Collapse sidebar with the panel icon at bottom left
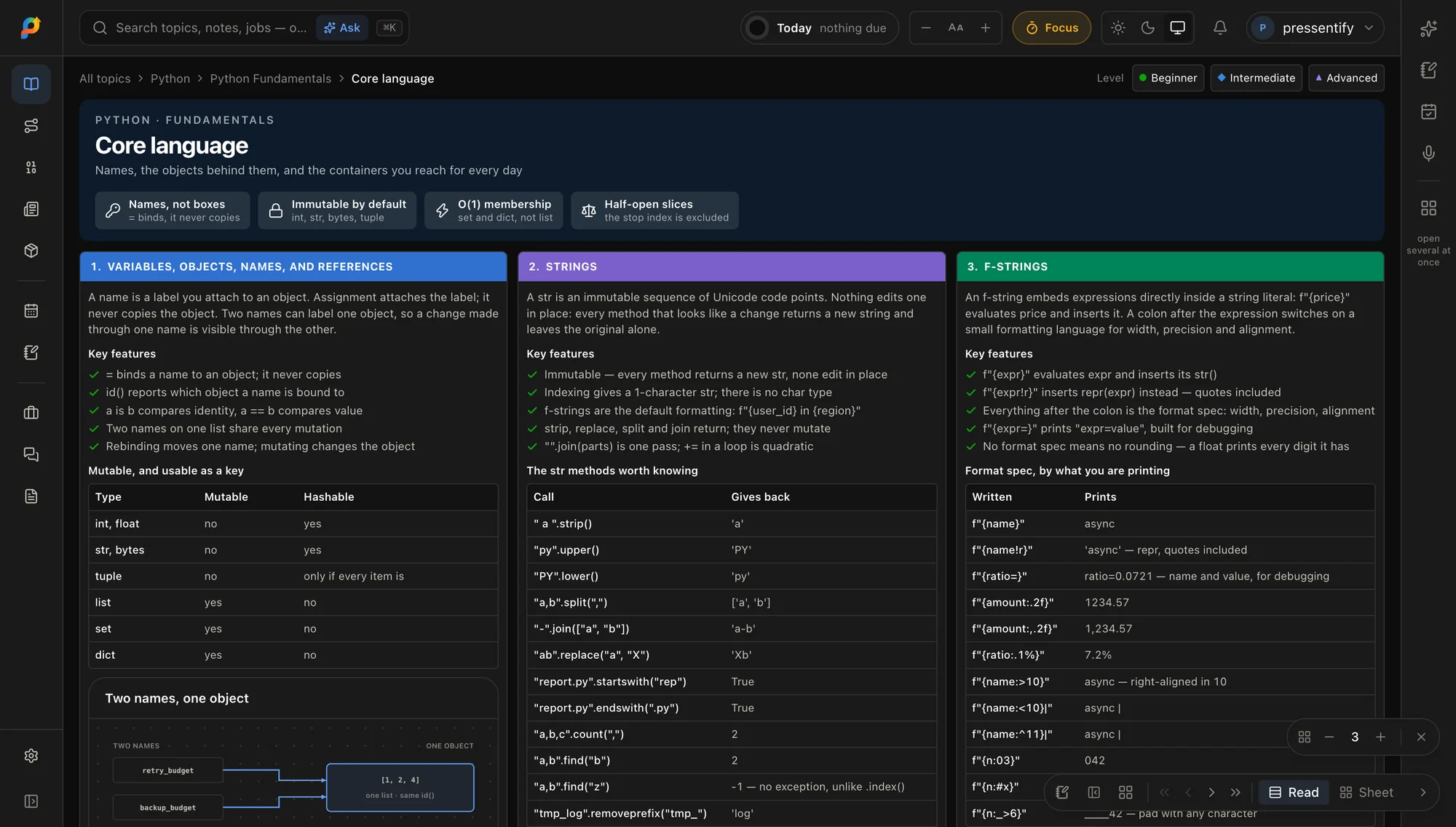1456x827 pixels. pyautogui.click(x=31, y=802)
